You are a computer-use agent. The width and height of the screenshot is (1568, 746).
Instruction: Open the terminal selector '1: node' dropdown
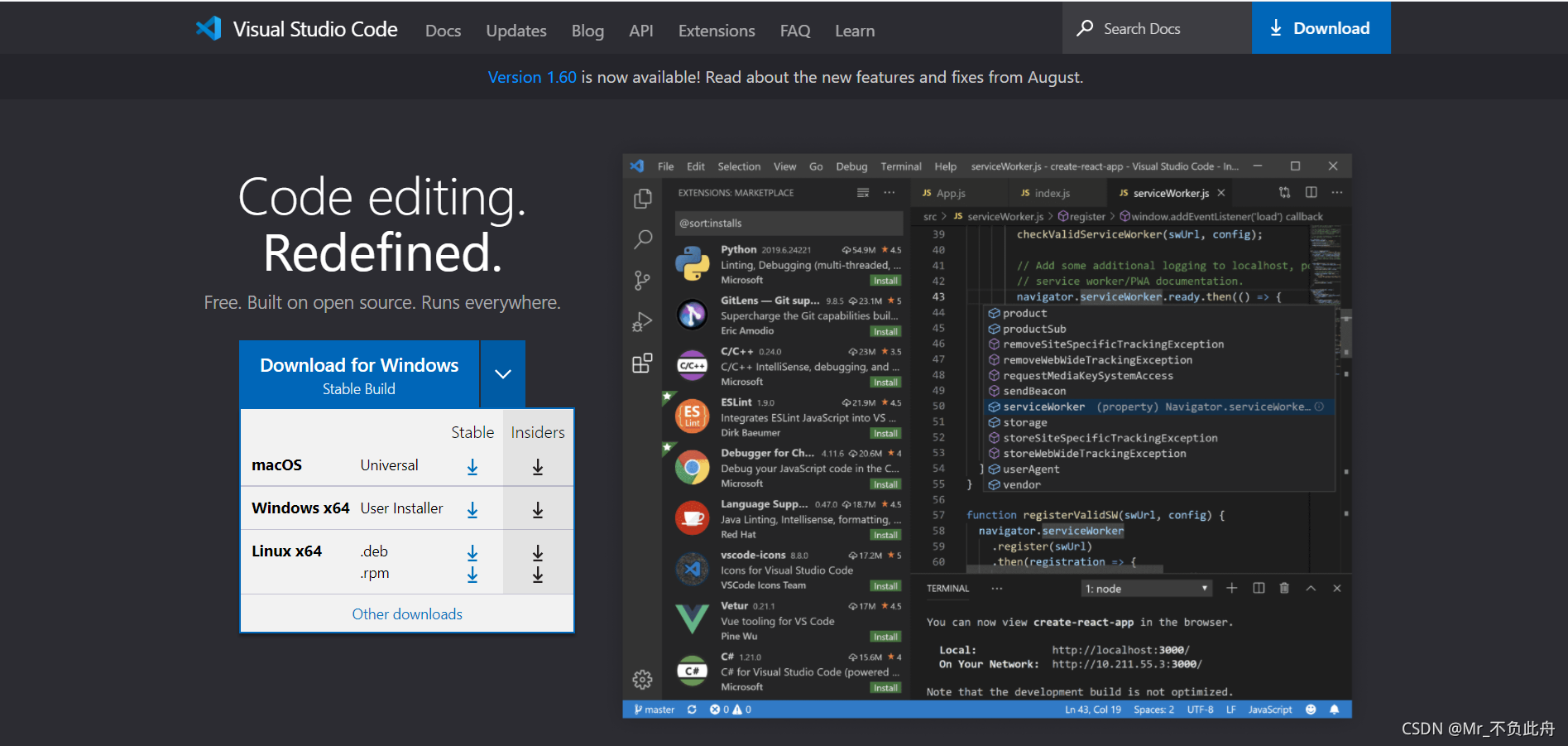click(1147, 589)
